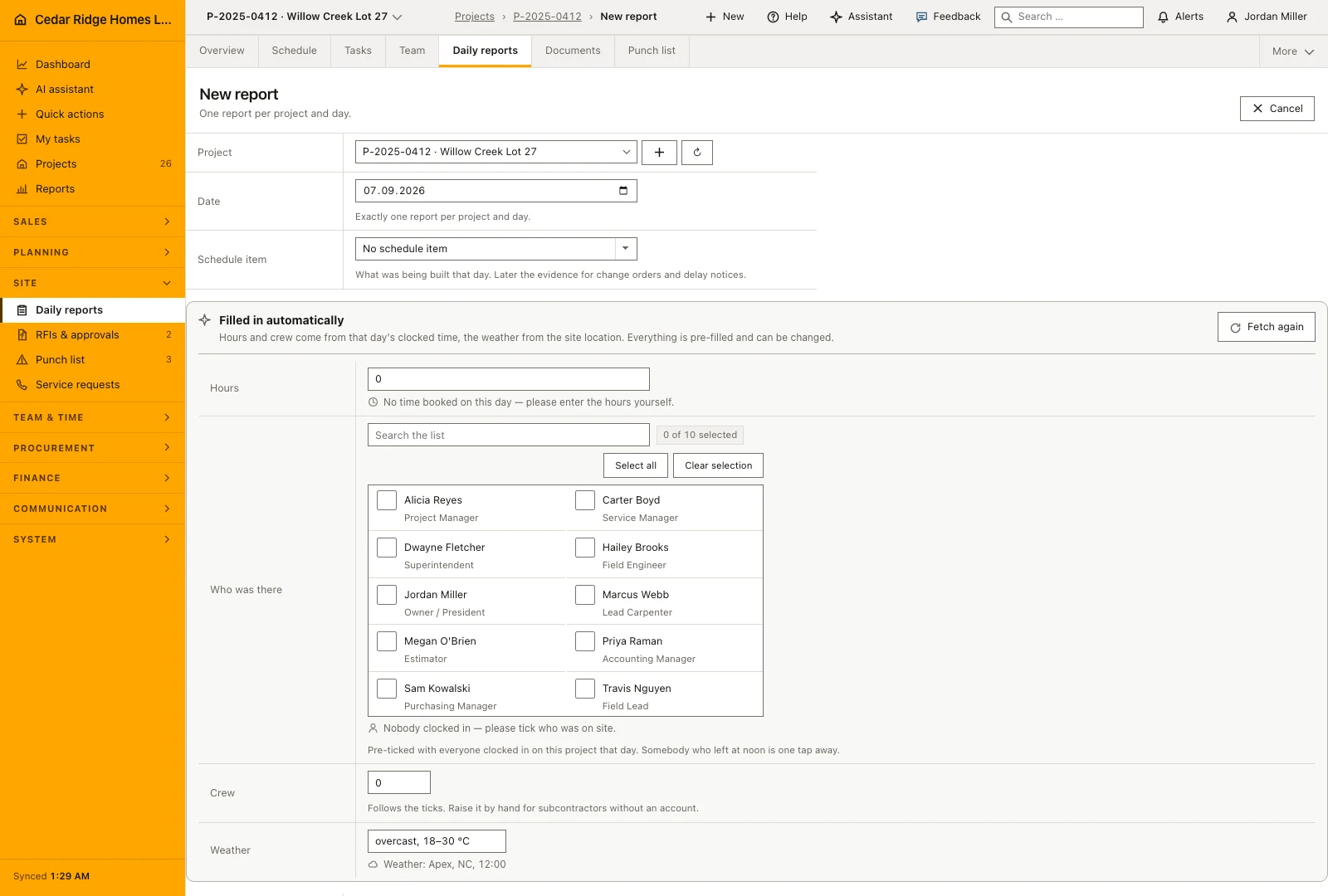Check the Marcus Webb checkbox

(585, 595)
